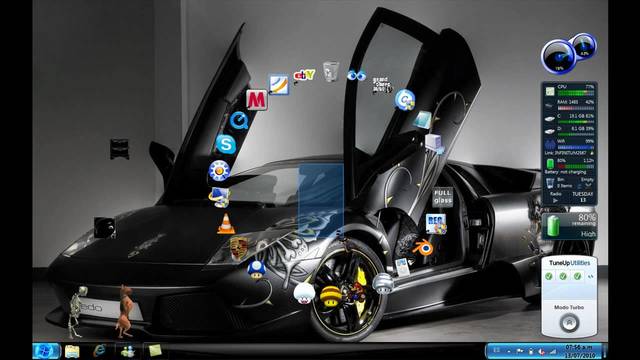
Task: Click the blue Mario mushroom icon
Action: [256, 270]
